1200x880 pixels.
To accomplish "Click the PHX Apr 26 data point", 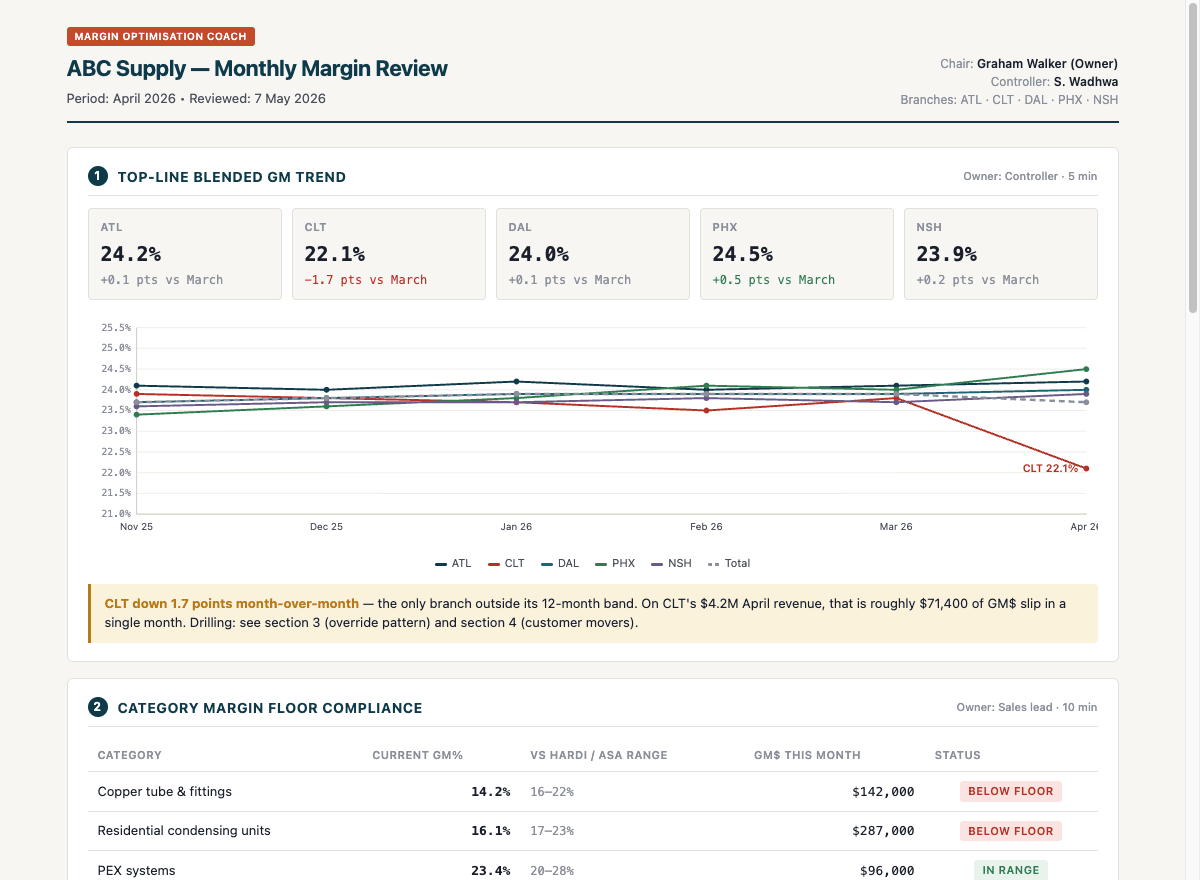I will (x=1086, y=369).
